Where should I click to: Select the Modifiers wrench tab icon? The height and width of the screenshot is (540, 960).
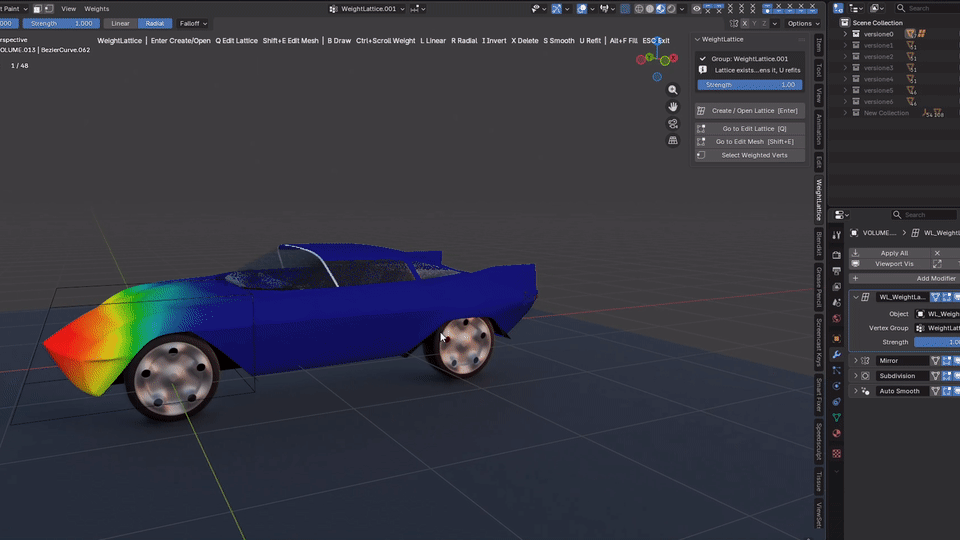[x=836, y=354]
